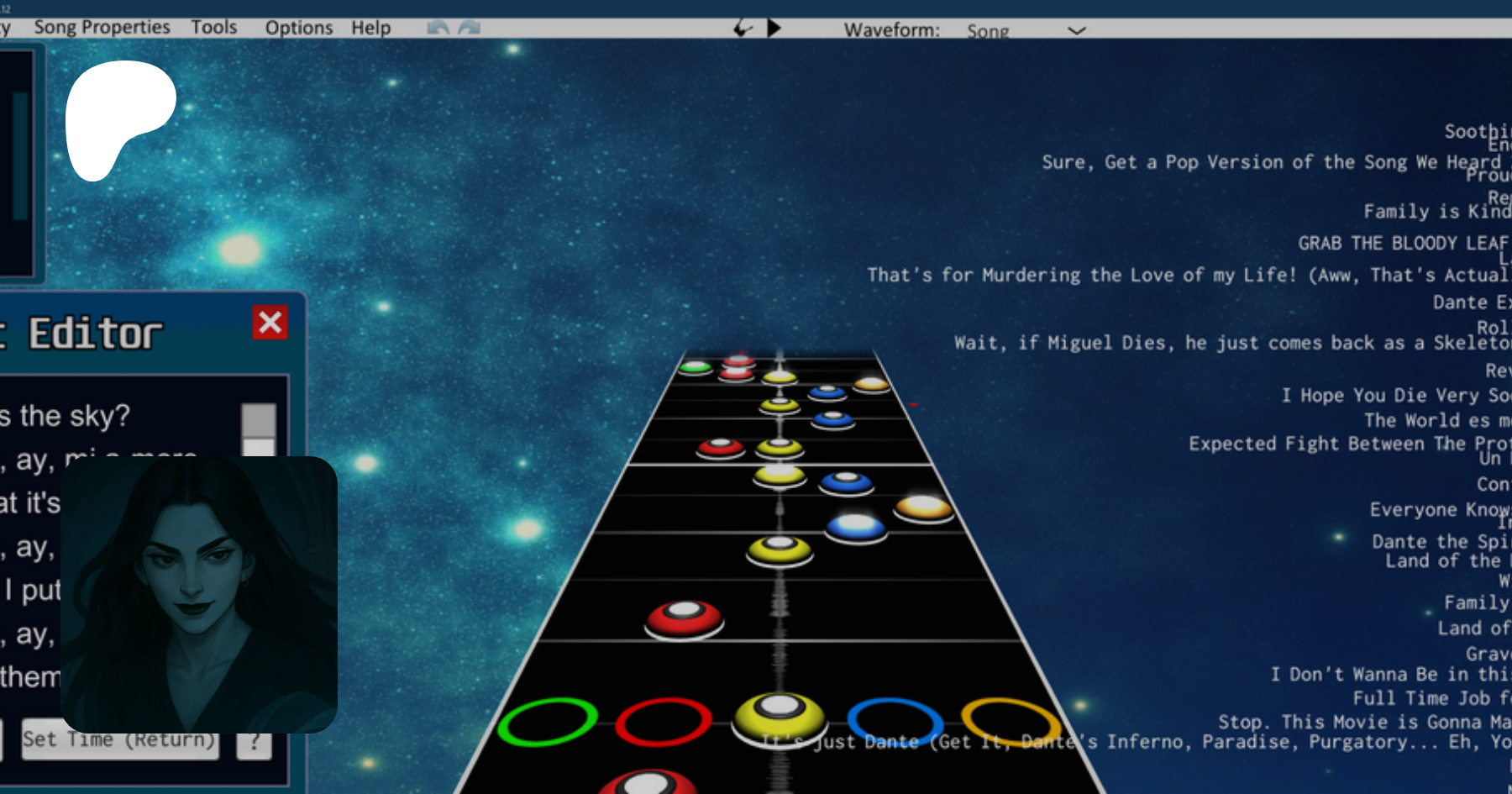Click the green fret ring
Screen dimensions: 1512x794
tap(547, 722)
